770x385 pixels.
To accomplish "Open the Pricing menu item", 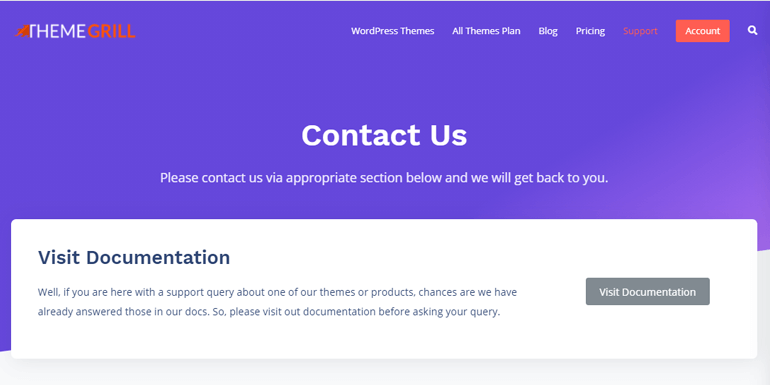I will tap(590, 31).
